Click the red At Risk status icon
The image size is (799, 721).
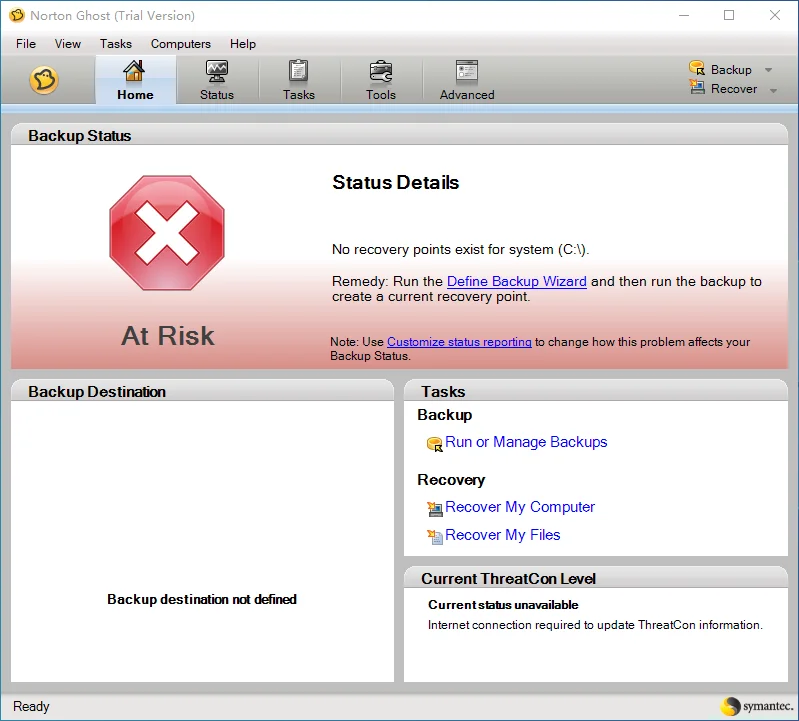click(x=167, y=233)
